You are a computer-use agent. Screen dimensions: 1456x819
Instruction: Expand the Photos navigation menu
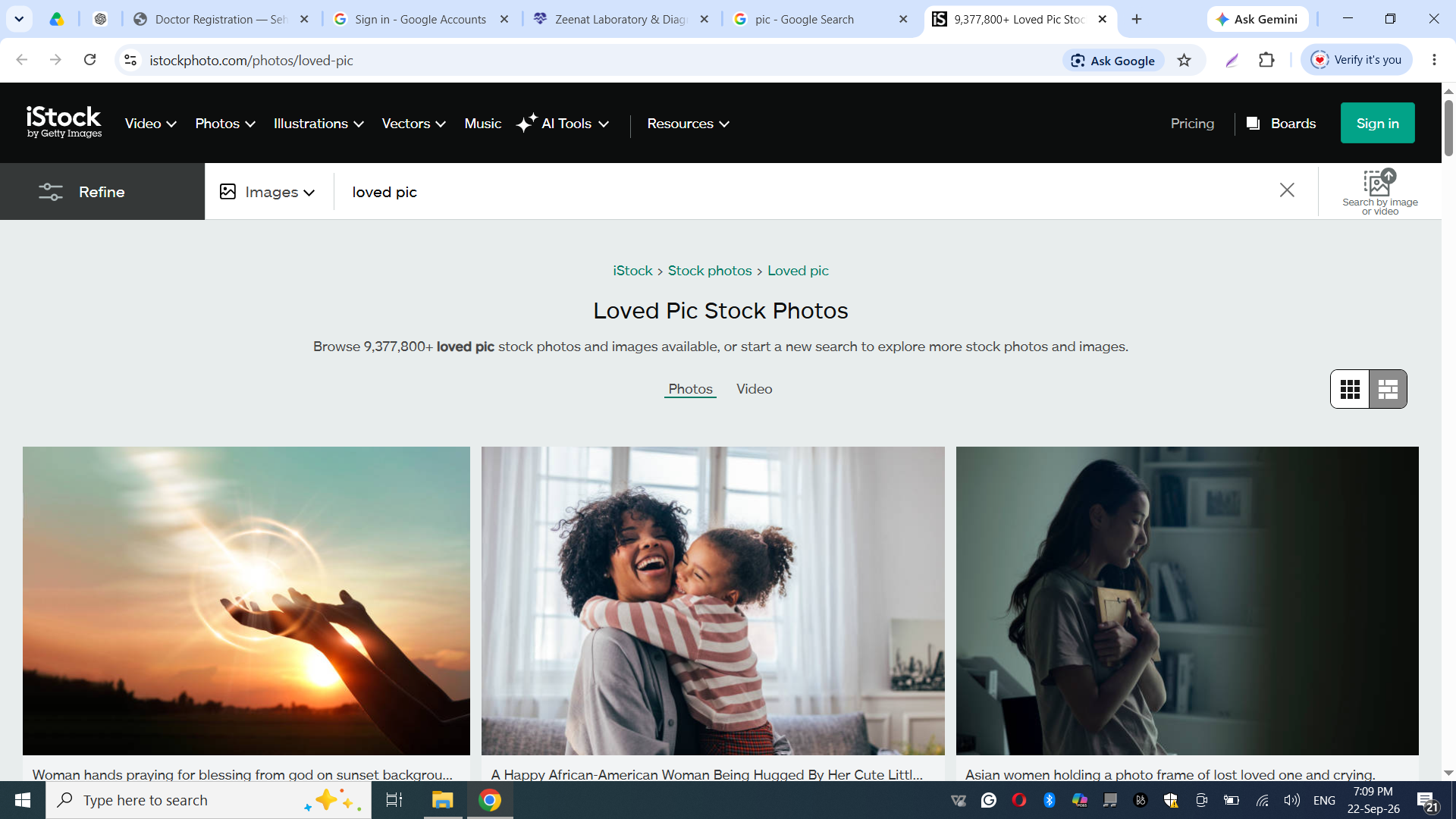tap(225, 124)
